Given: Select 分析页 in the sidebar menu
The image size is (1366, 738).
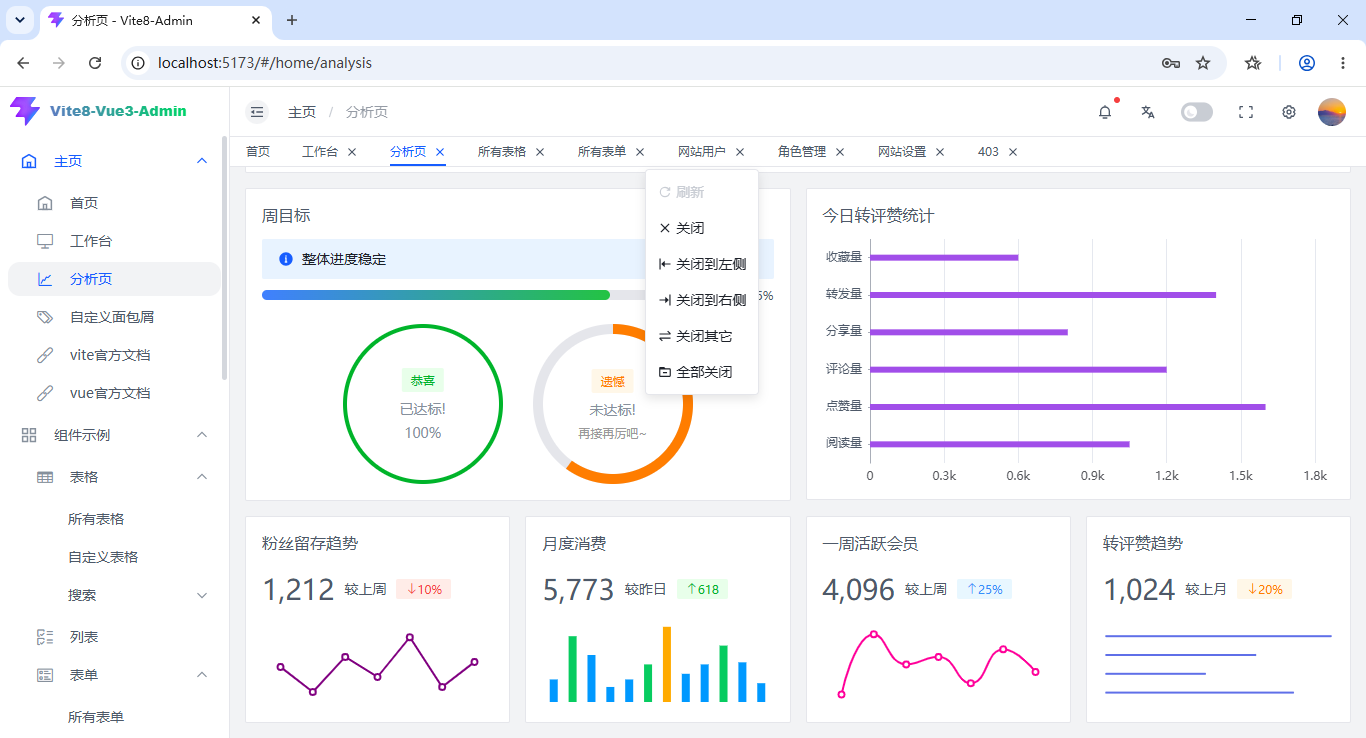Looking at the screenshot, I should pos(114,279).
